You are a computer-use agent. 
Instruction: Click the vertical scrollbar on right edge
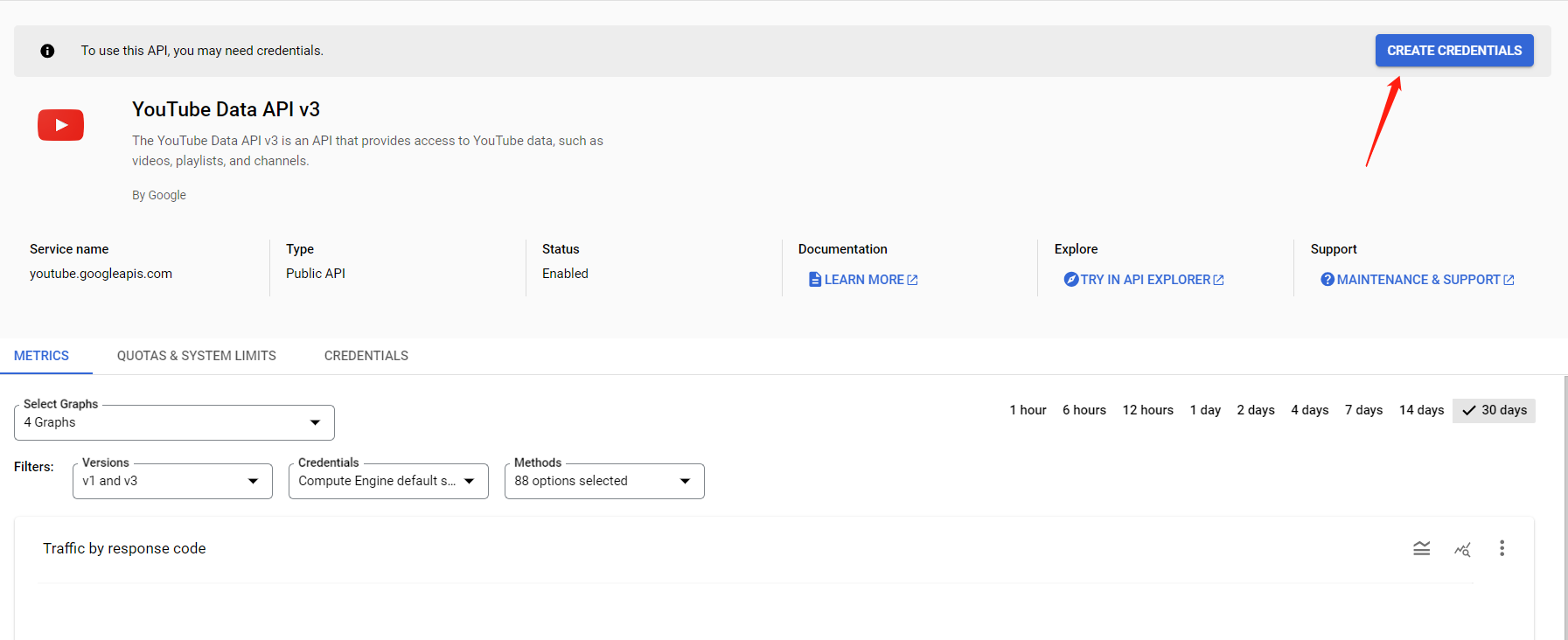click(x=1565, y=507)
